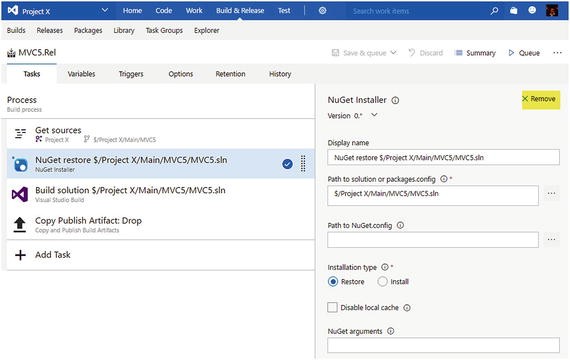Click the Get sources list icon
The image size is (570, 360).
tap(20, 133)
